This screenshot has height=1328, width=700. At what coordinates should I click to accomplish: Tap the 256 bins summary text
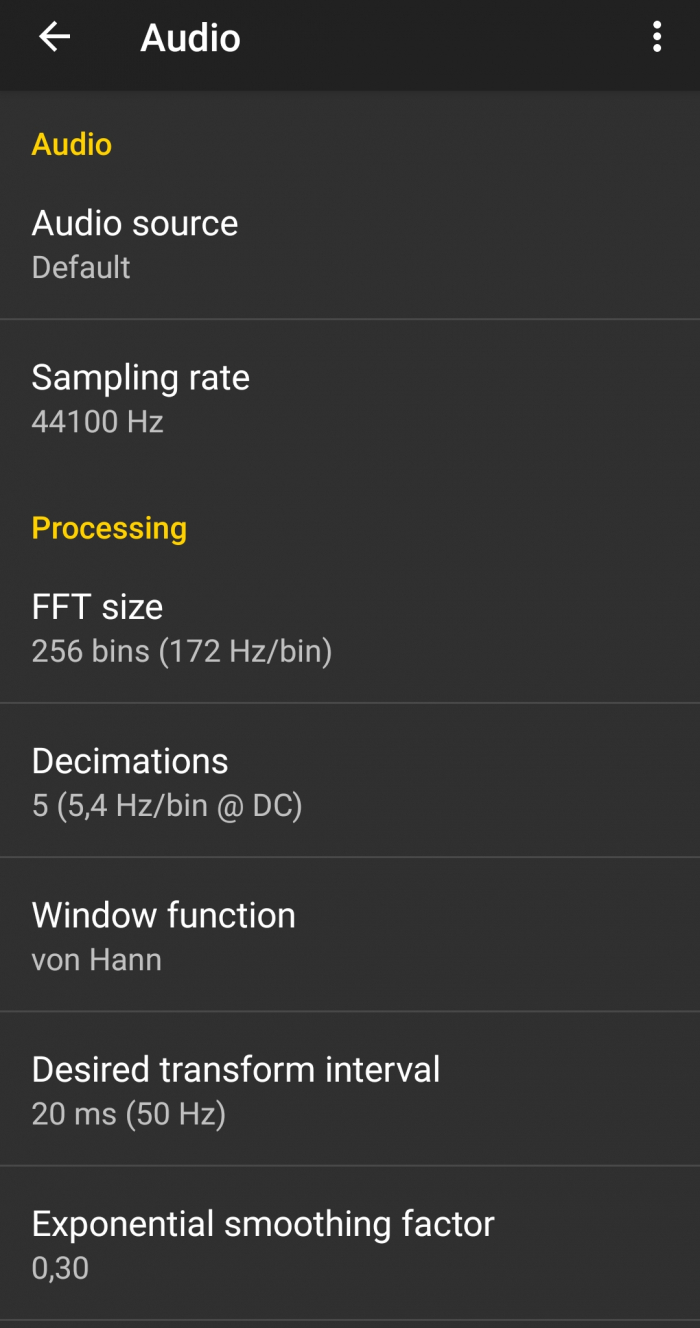181,652
